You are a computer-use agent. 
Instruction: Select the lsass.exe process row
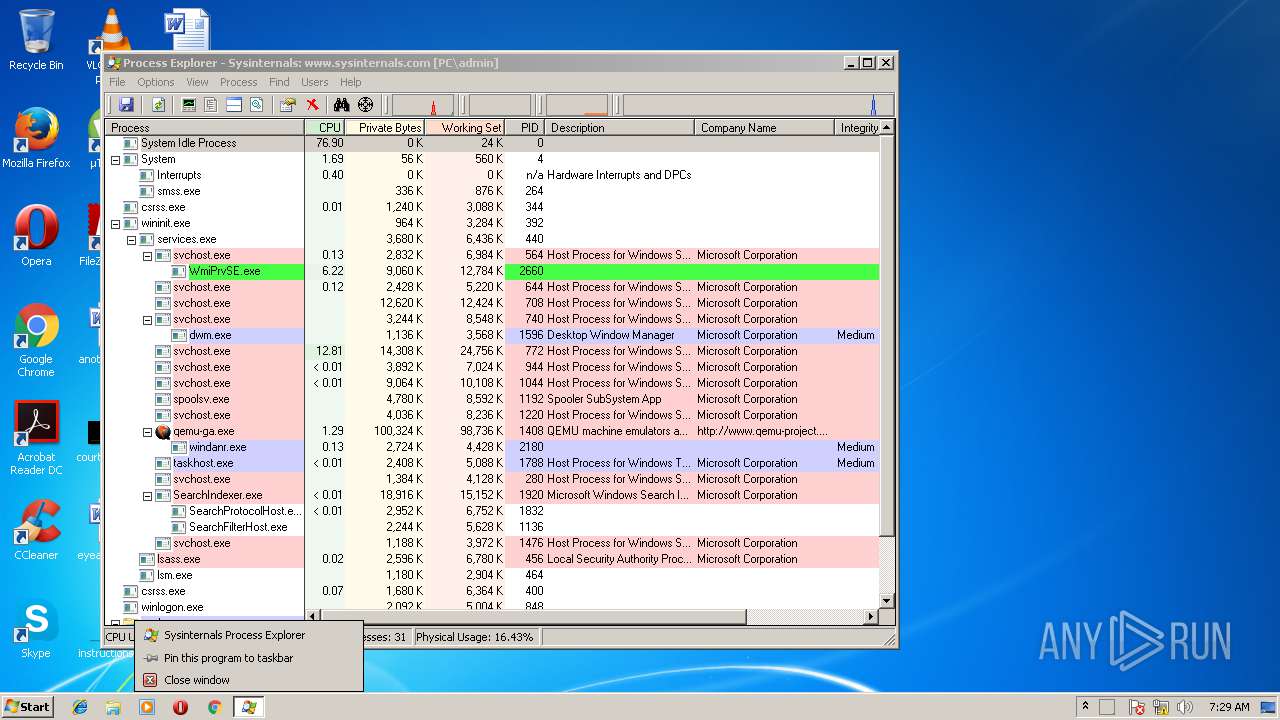pyautogui.click(x=492, y=559)
